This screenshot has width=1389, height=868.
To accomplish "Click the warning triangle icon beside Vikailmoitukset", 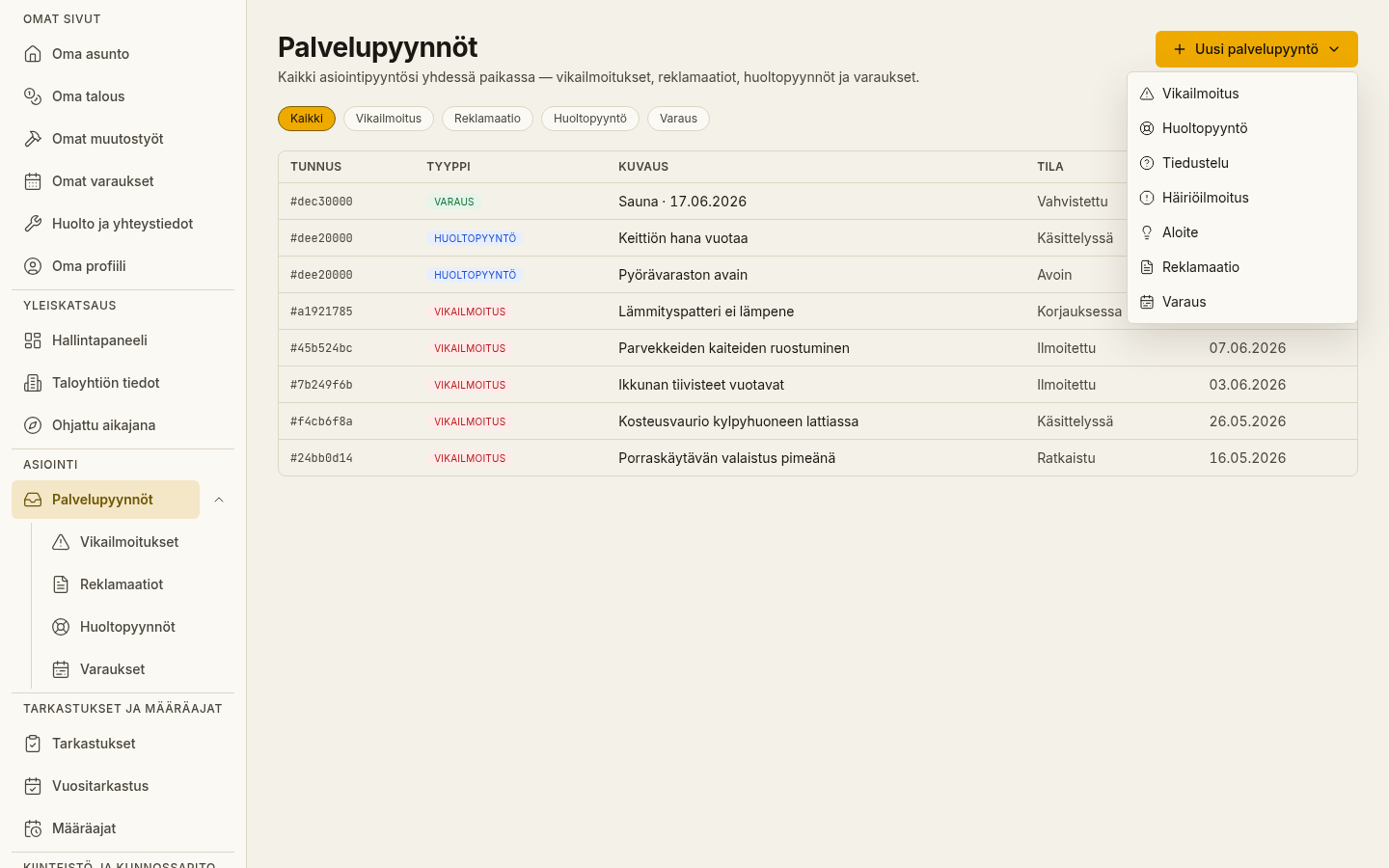I will [x=61, y=542].
